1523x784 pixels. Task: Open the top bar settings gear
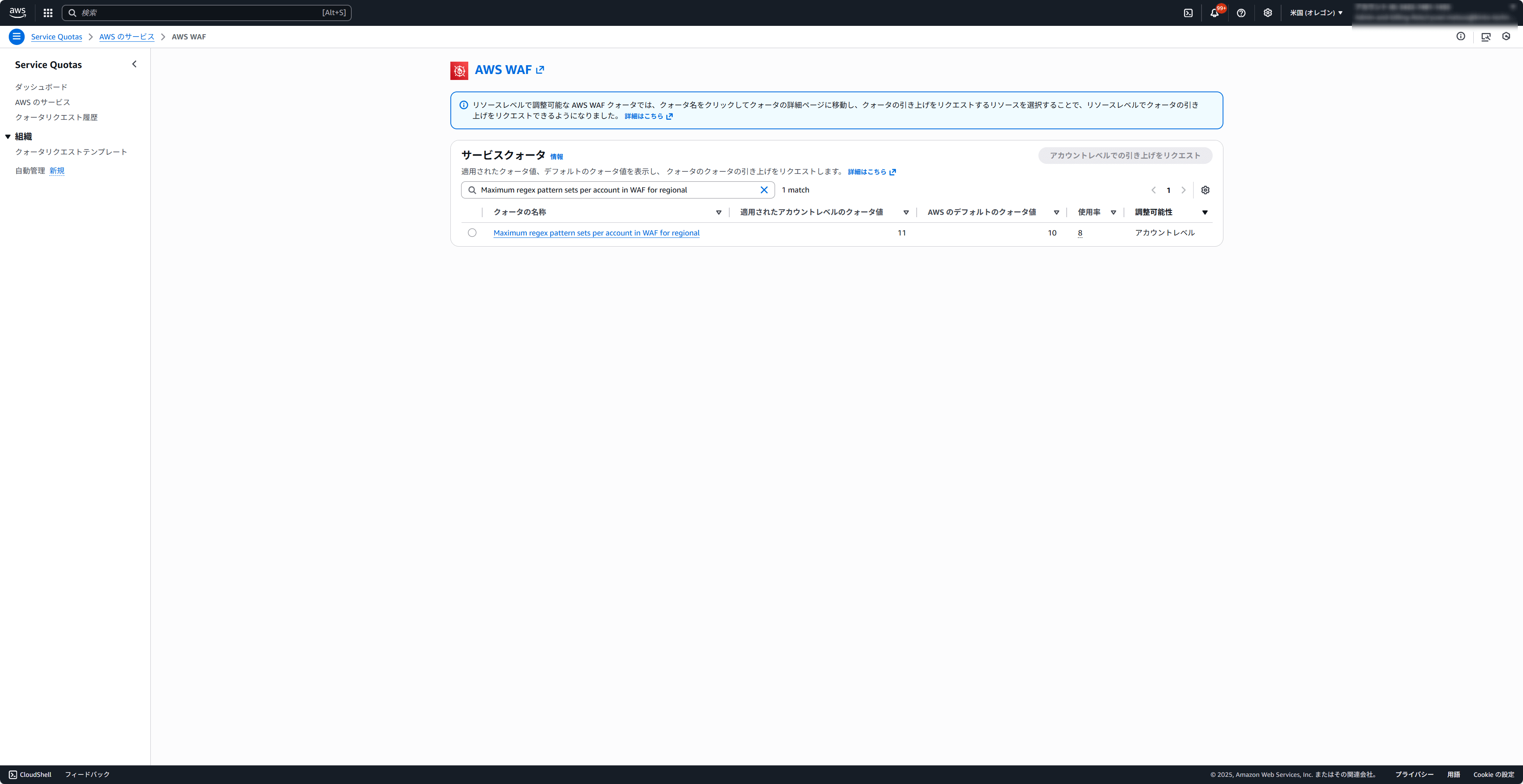[1268, 12]
